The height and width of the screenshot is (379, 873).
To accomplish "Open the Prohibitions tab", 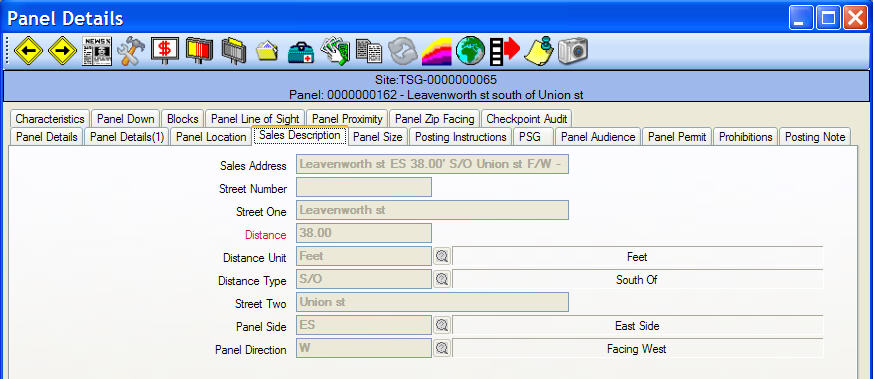I will [x=746, y=137].
